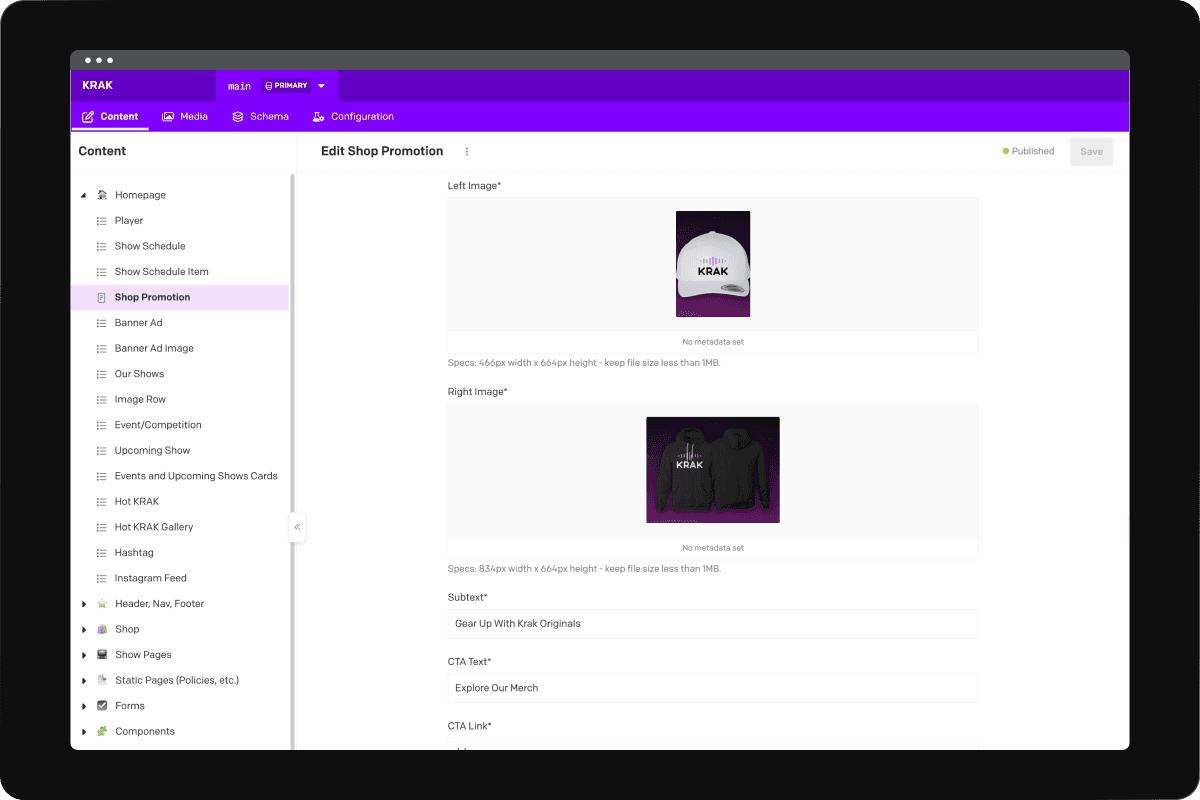
Task: Expand the Static Pages (Policies, etc.) node
Action: (x=84, y=680)
